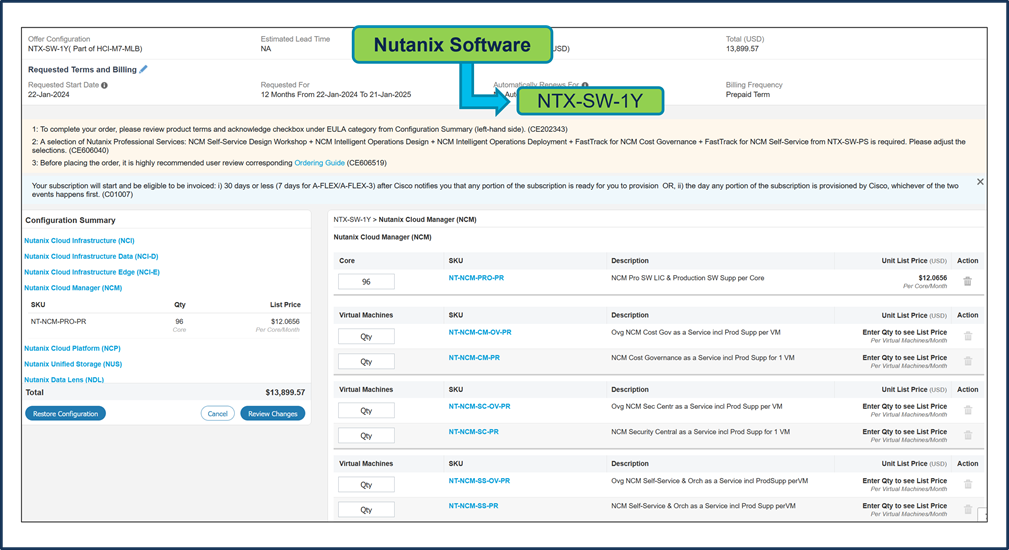Open Nutanix Cloud Infrastructure Data (NCI-D)
The width and height of the screenshot is (1009, 550).
tap(91, 256)
